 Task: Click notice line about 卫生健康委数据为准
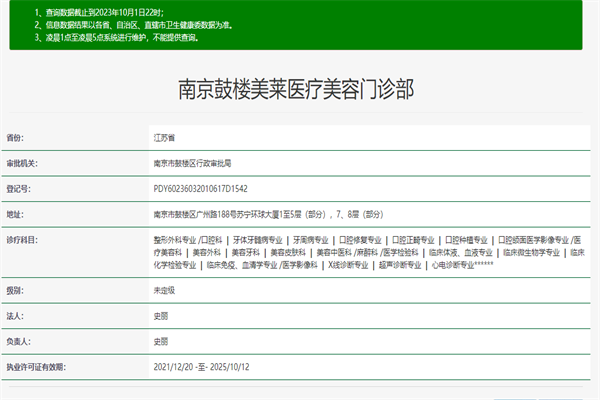click(x=134, y=25)
